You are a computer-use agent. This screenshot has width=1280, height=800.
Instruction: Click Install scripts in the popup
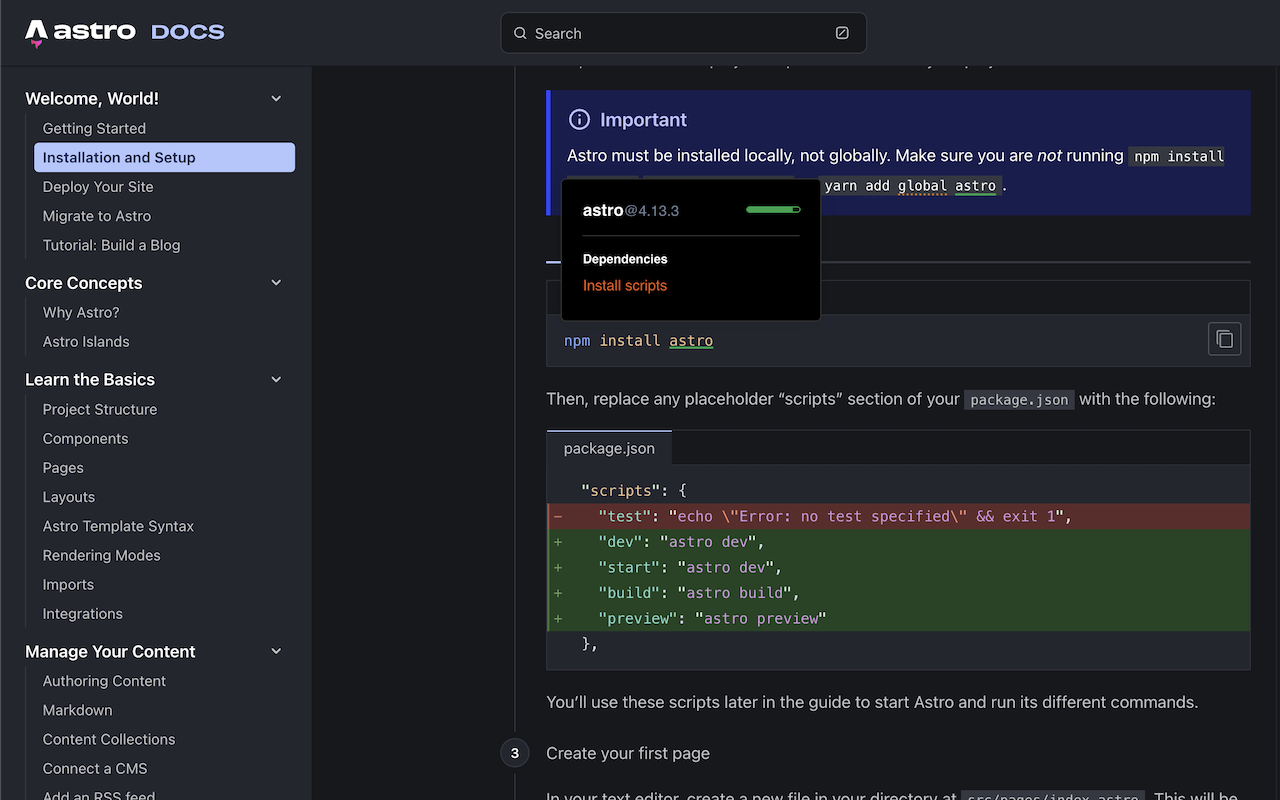625,285
